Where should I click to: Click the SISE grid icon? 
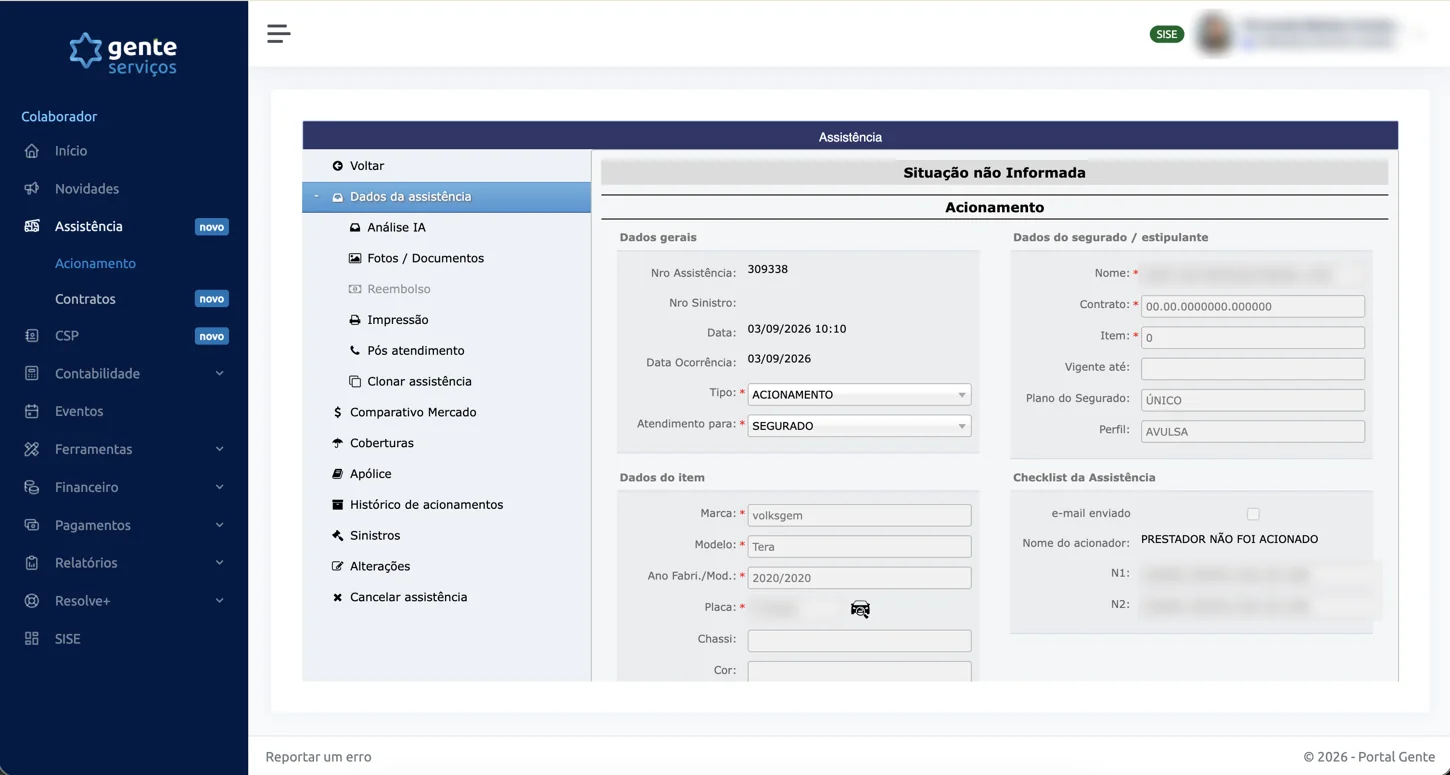pos(32,639)
